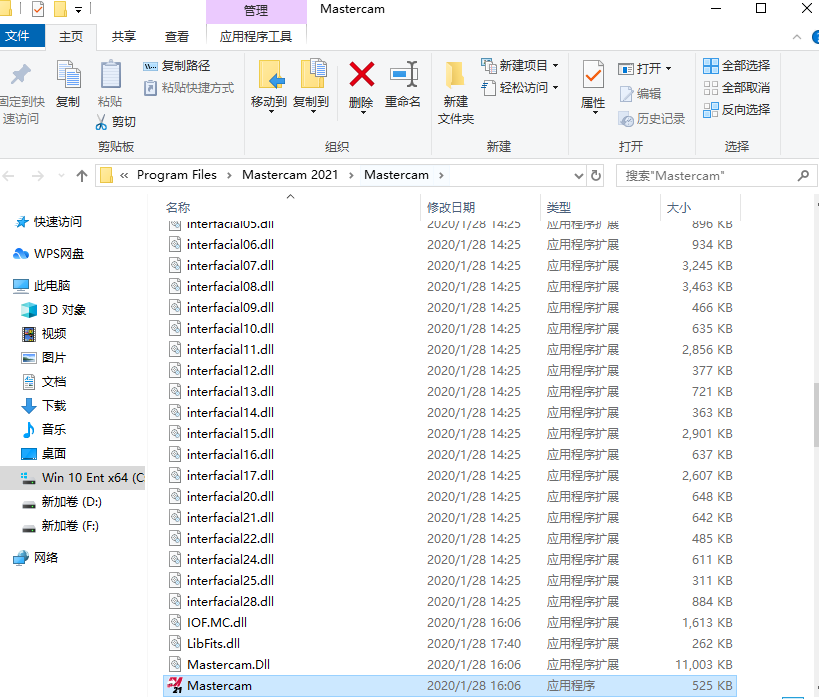819x699 pixels.
Task: Click Invert selection in the ribbon
Action: pyautogui.click(x=736, y=110)
